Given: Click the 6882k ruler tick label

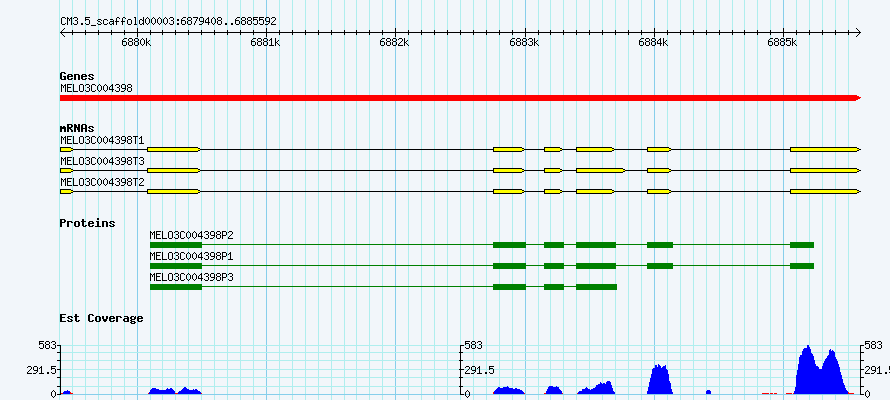Looking at the screenshot, I should [x=394, y=43].
